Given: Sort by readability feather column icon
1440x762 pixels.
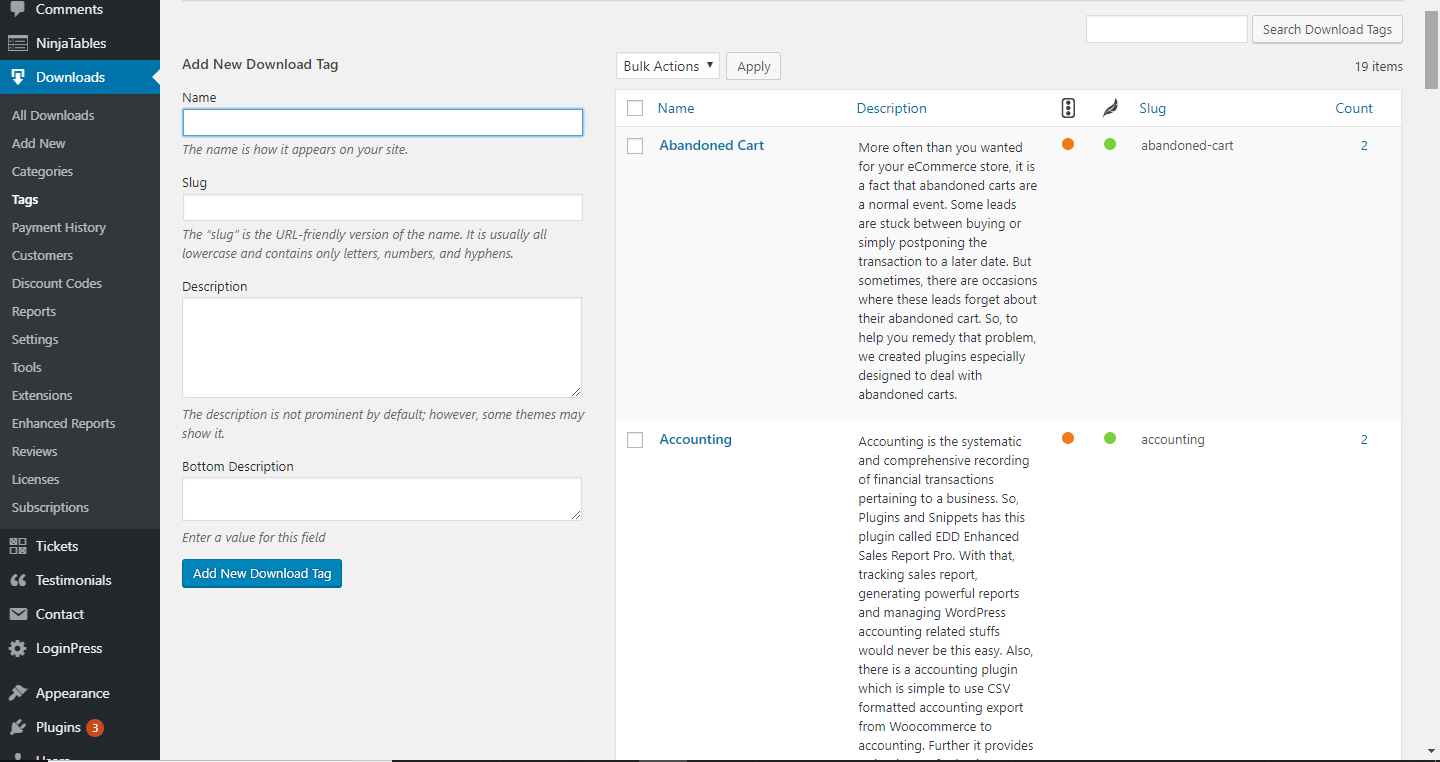Looking at the screenshot, I should click(x=1110, y=108).
